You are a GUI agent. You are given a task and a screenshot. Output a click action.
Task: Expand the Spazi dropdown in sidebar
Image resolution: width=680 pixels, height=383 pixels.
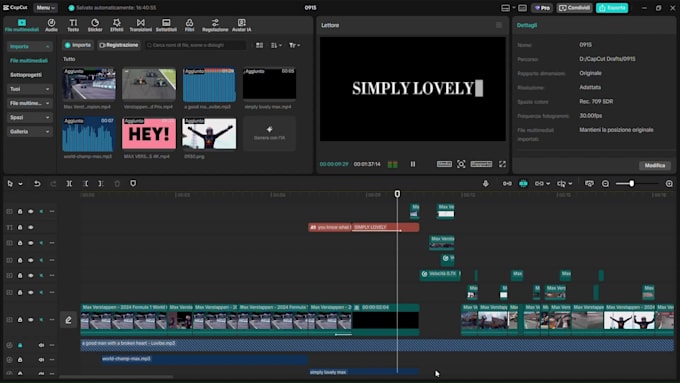click(x=29, y=117)
